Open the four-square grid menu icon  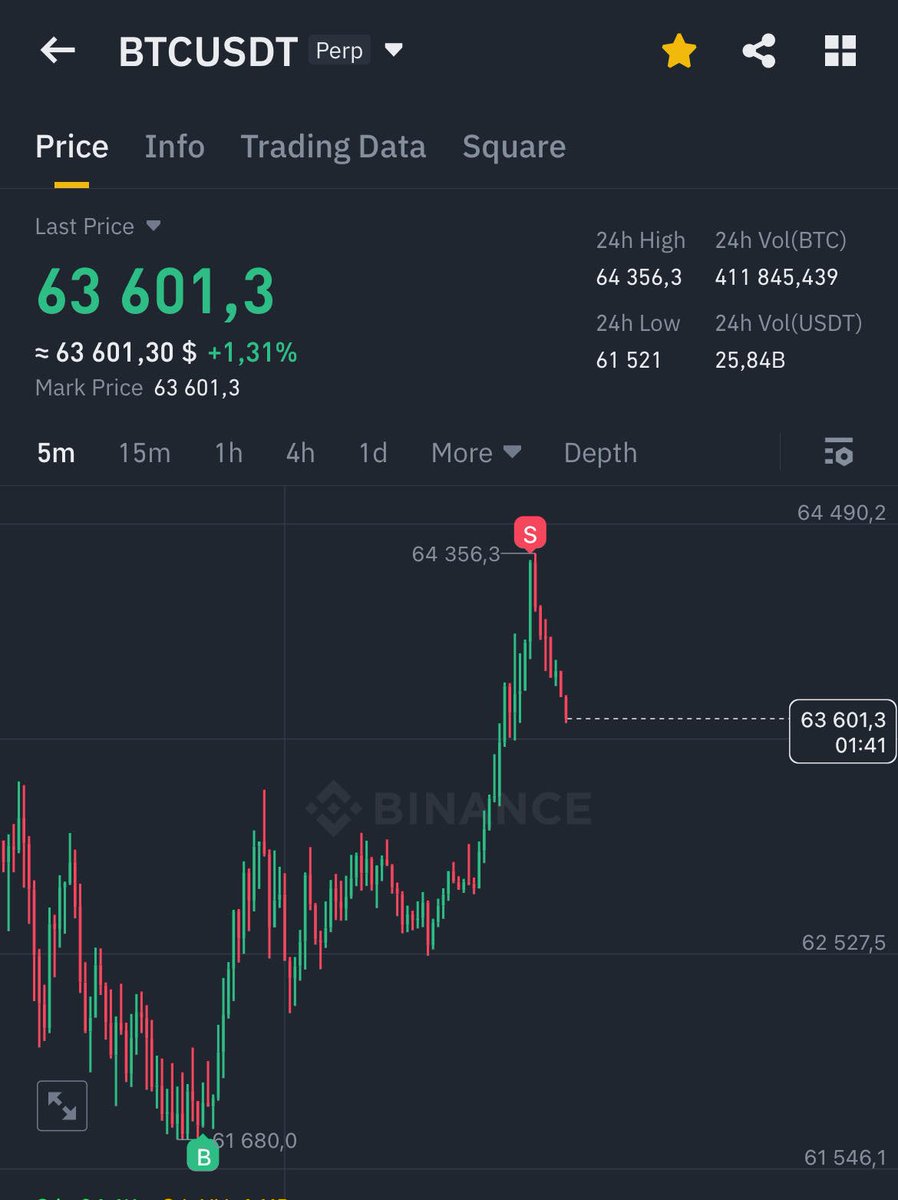tap(840, 51)
